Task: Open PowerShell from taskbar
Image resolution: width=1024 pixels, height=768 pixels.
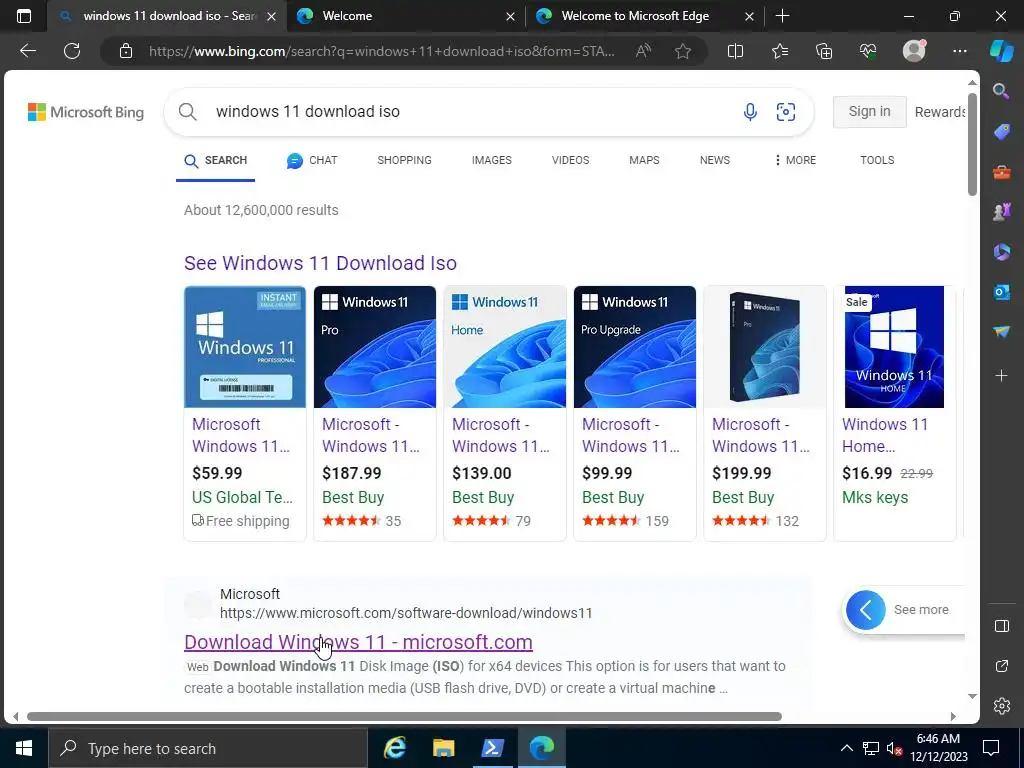Action: (492, 748)
